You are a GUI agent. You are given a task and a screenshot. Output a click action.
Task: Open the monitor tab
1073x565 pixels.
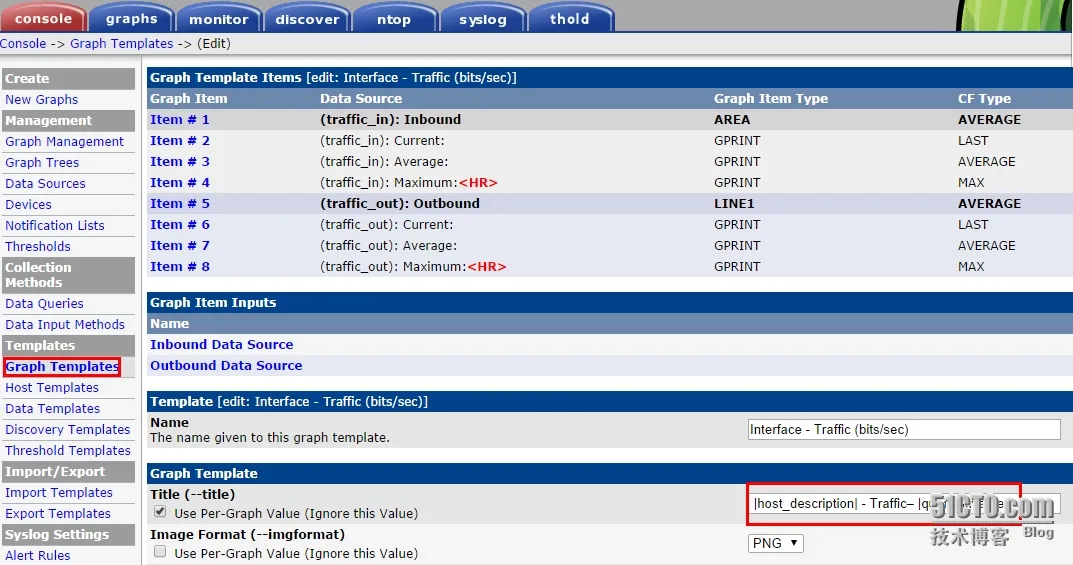click(218, 18)
